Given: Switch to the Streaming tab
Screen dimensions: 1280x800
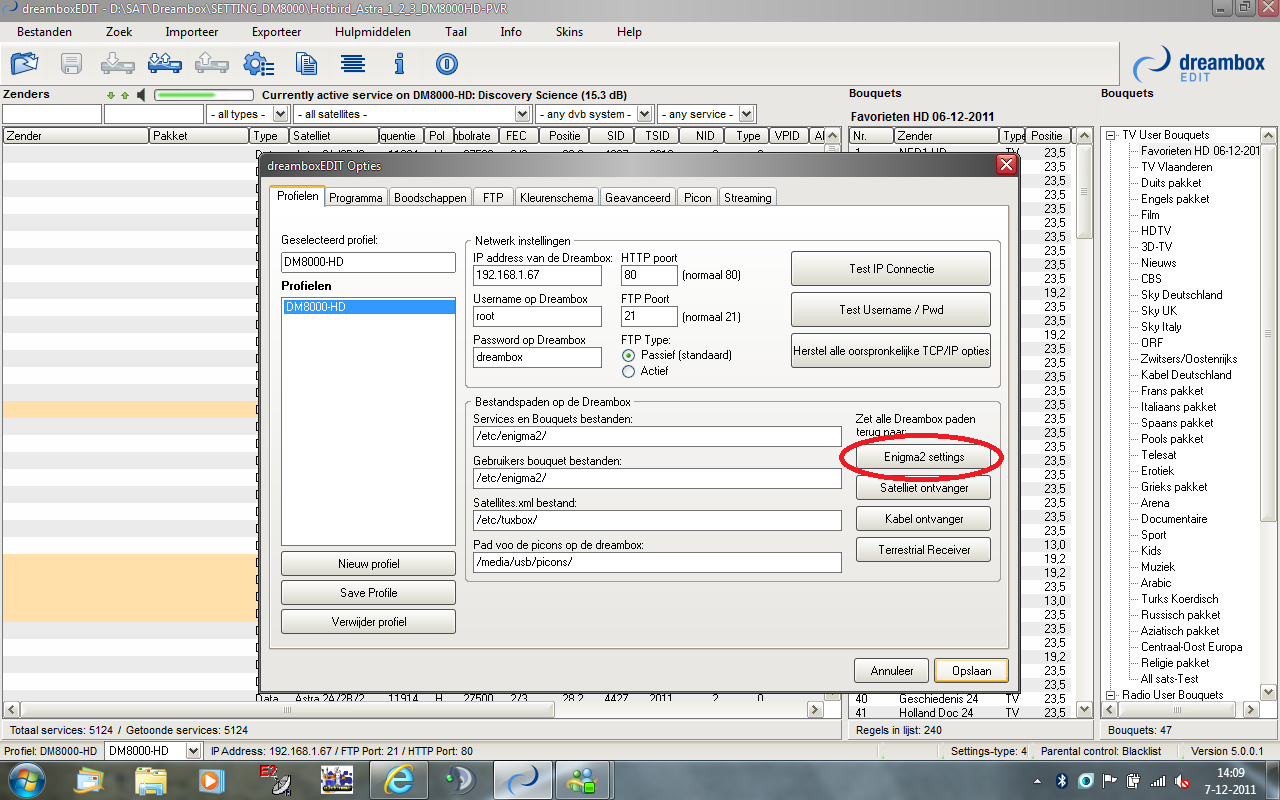Looking at the screenshot, I should click(x=748, y=198).
